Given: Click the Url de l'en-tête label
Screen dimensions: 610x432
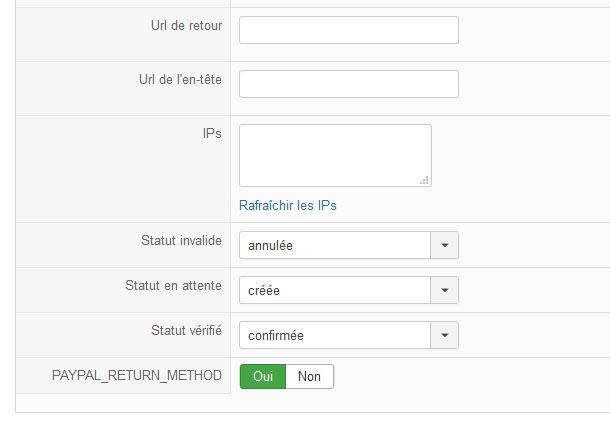Looking at the screenshot, I should (x=180, y=80).
